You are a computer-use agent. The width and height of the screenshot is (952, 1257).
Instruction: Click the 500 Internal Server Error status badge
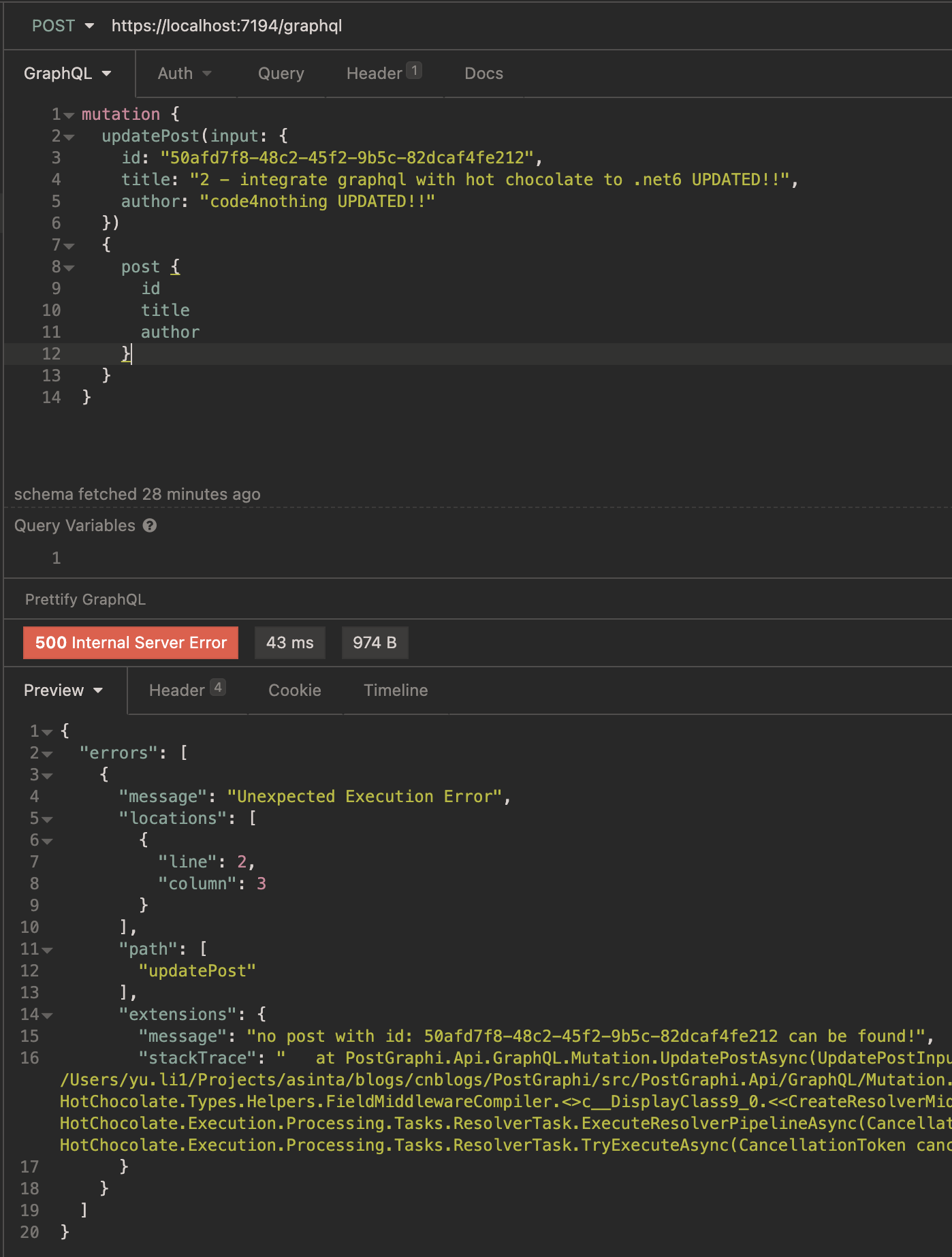(x=131, y=643)
